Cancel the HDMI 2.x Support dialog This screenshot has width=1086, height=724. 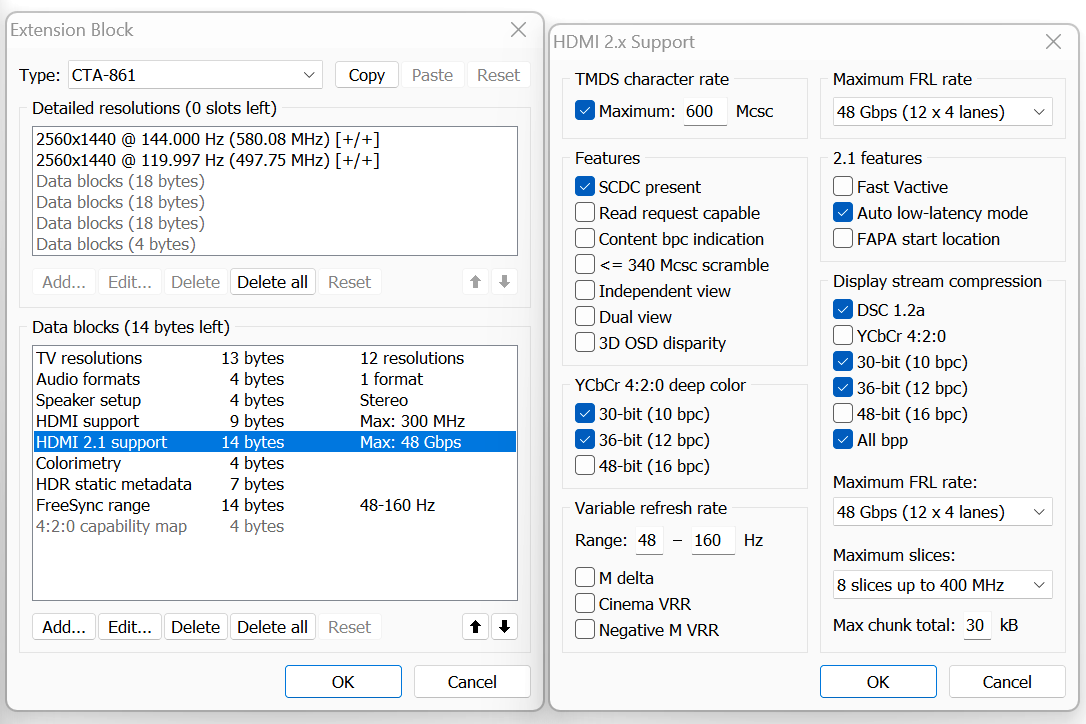(1007, 682)
